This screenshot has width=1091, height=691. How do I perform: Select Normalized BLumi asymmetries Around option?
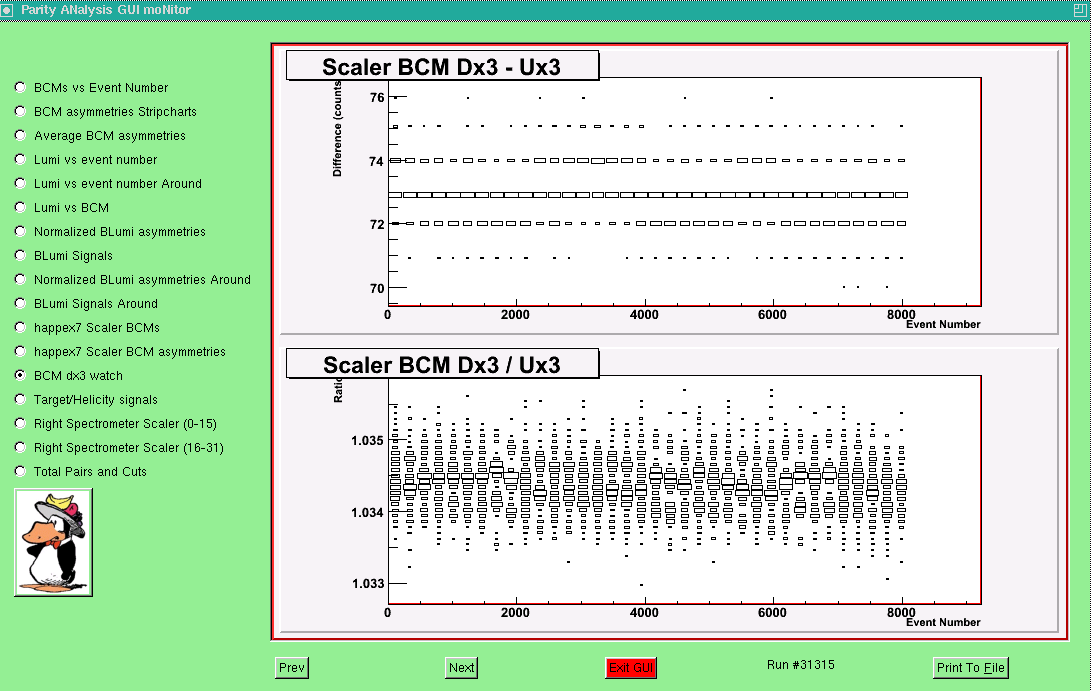20,280
